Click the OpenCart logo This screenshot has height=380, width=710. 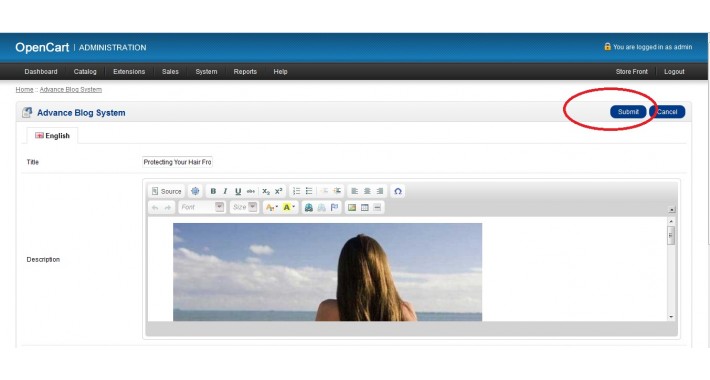(x=42, y=48)
